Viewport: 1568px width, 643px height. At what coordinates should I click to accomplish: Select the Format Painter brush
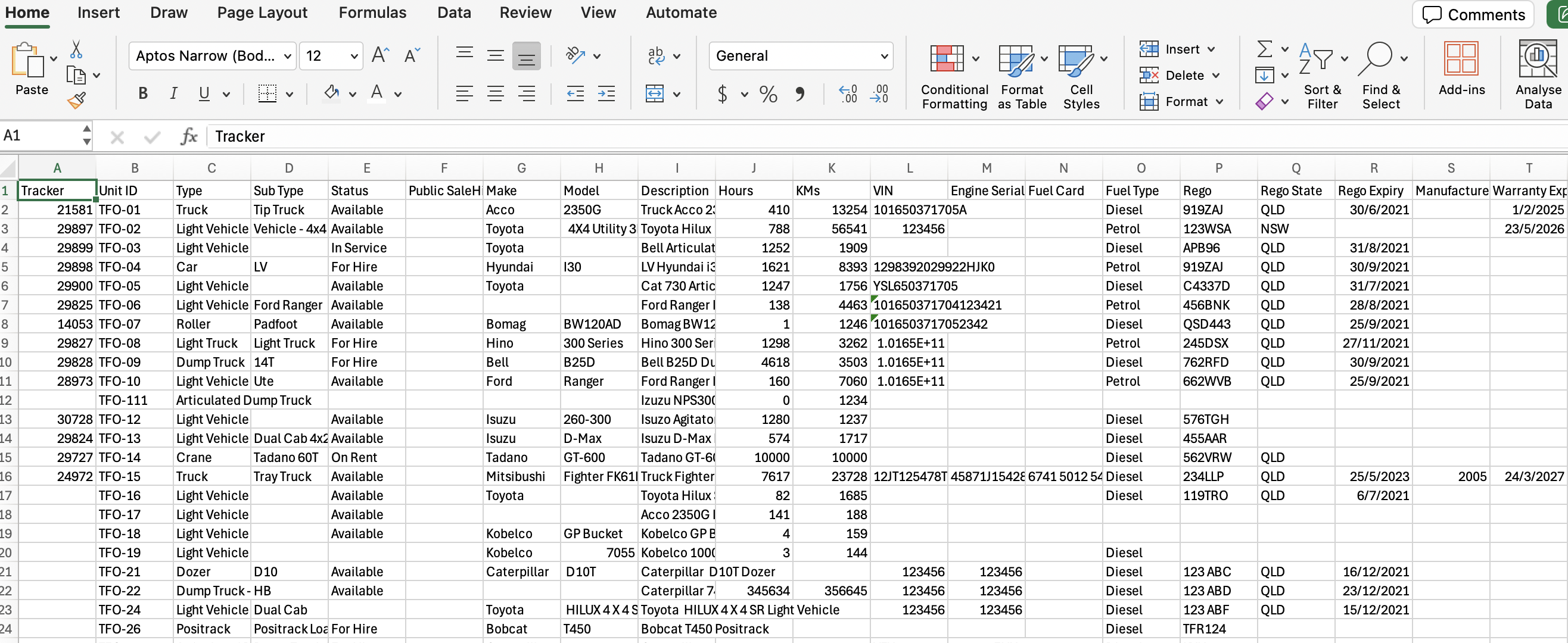coord(76,101)
